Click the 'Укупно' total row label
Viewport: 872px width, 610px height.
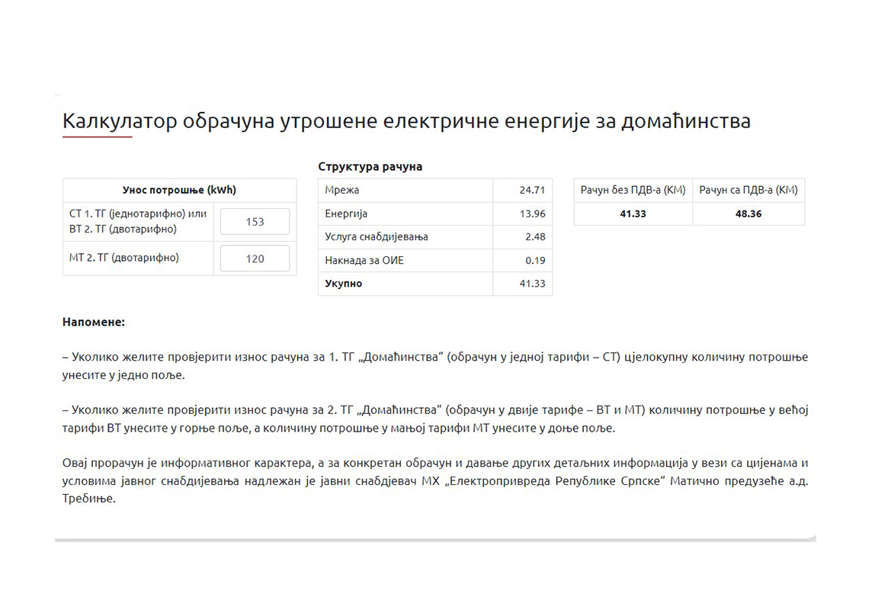[344, 284]
